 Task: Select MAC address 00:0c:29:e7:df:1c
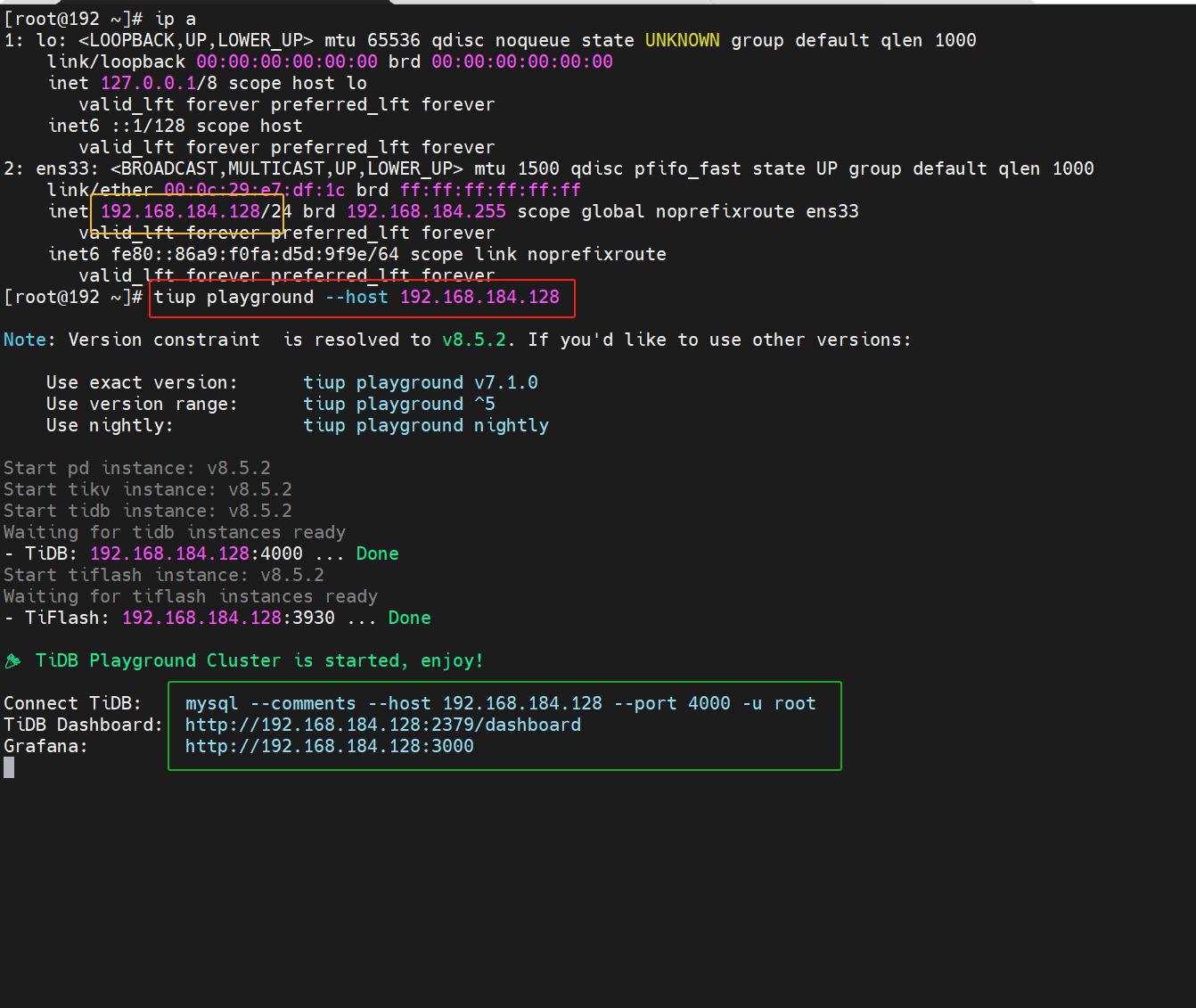(255, 190)
